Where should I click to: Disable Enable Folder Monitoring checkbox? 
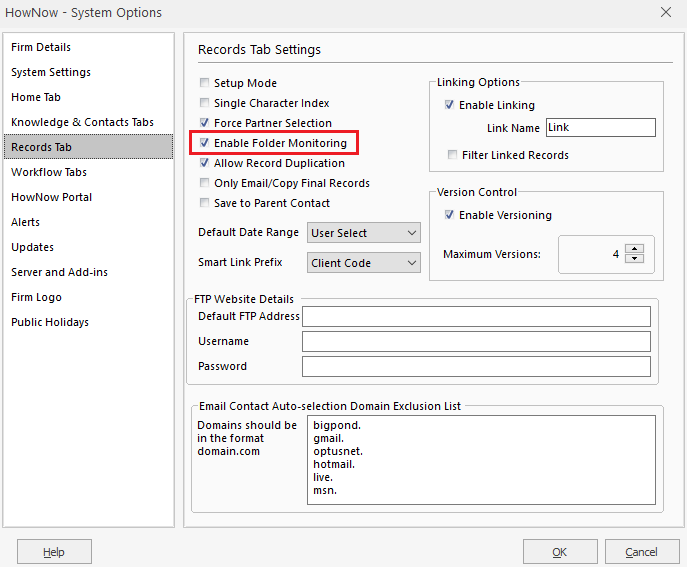[204, 143]
